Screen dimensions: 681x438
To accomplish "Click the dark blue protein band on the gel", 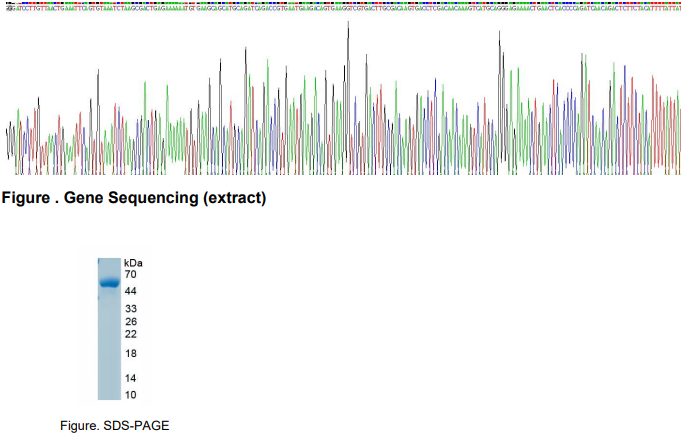I will click(x=109, y=284).
